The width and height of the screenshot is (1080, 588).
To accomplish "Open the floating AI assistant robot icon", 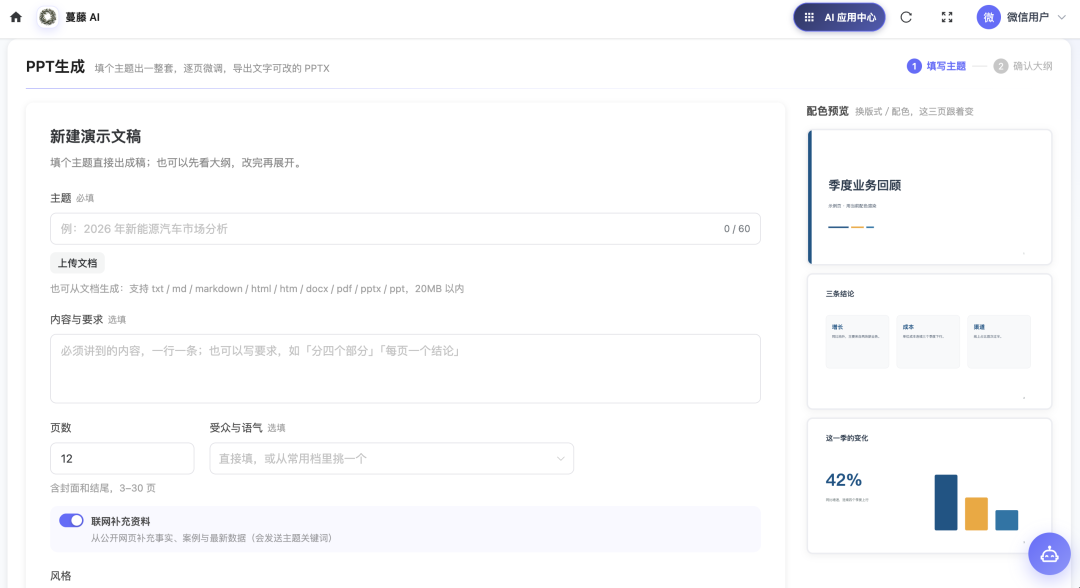I will coord(1049,554).
